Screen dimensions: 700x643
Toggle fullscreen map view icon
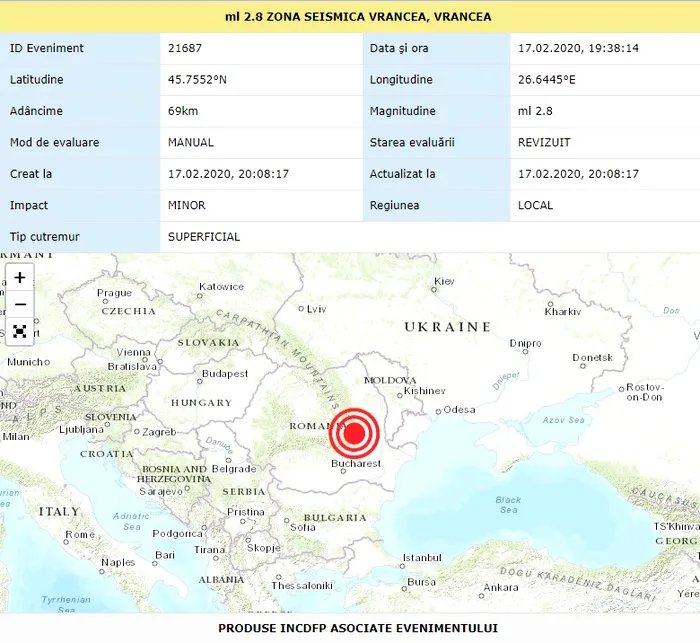point(20,331)
